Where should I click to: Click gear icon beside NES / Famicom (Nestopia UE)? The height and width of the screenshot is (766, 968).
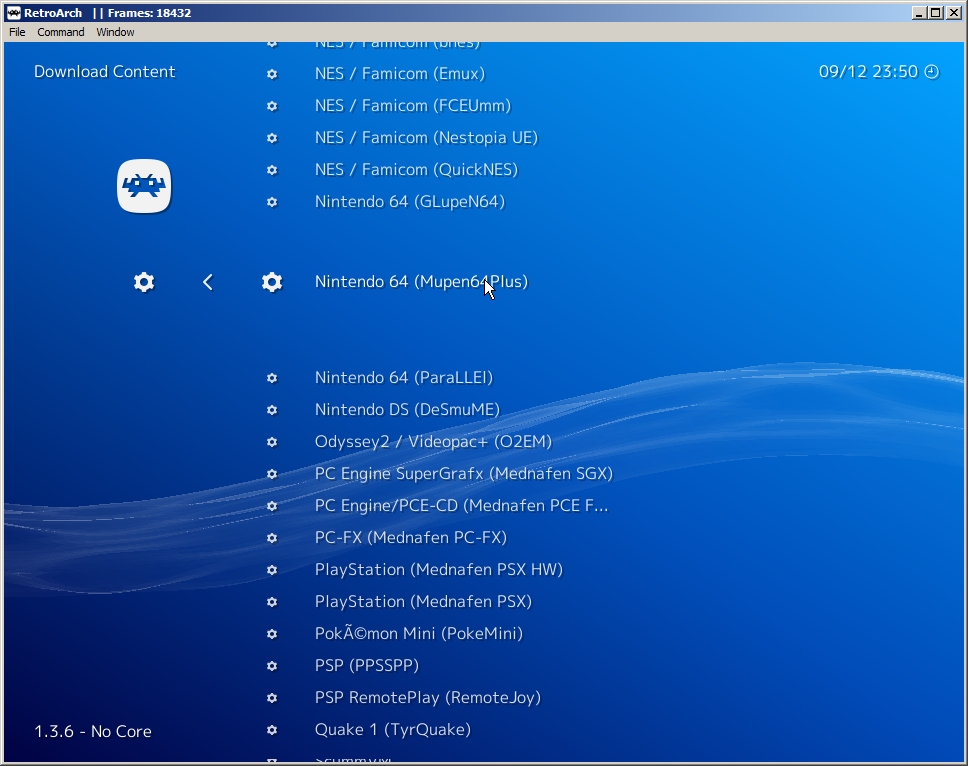click(x=272, y=138)
